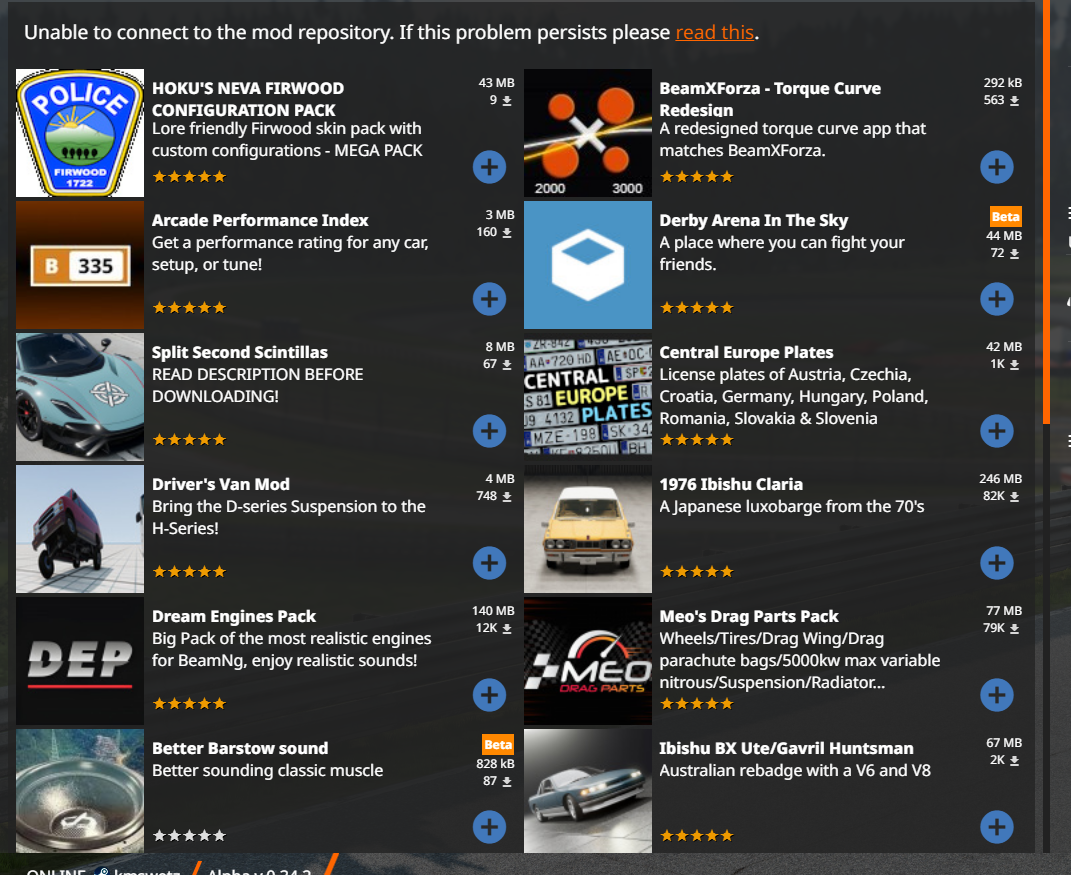Click the plus icon for 1976 Ibishu Claria
Screen dimensions: 1071x875
click(997, 563)
